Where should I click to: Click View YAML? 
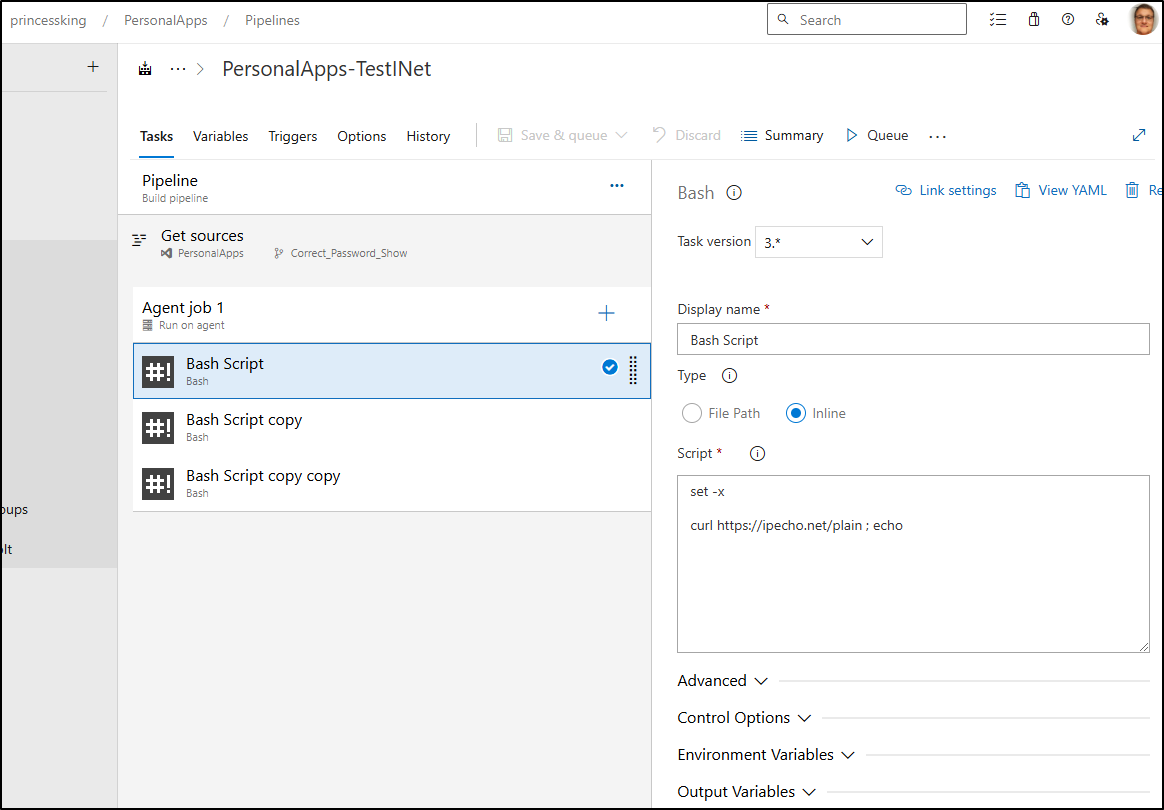pos(1061,191)
